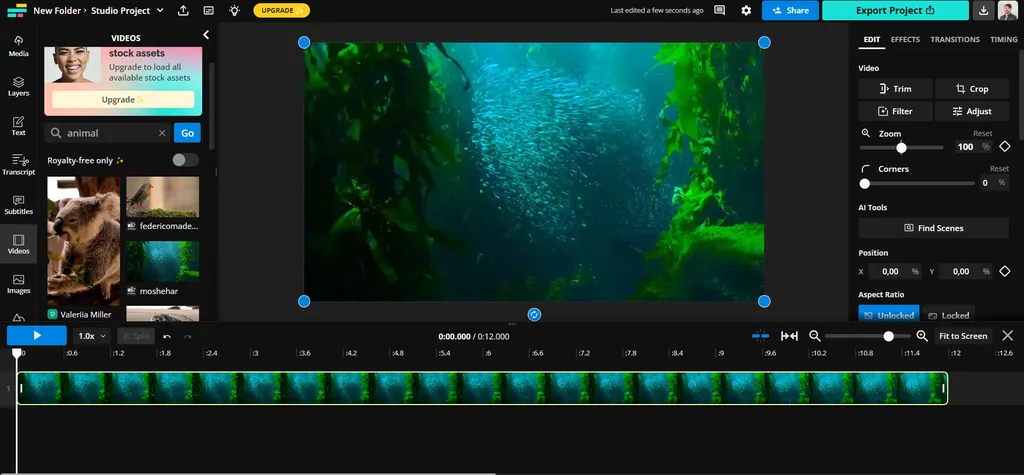Open the Layers panel
This screenshot has height=475, width=1024.
tap(18, 86)
